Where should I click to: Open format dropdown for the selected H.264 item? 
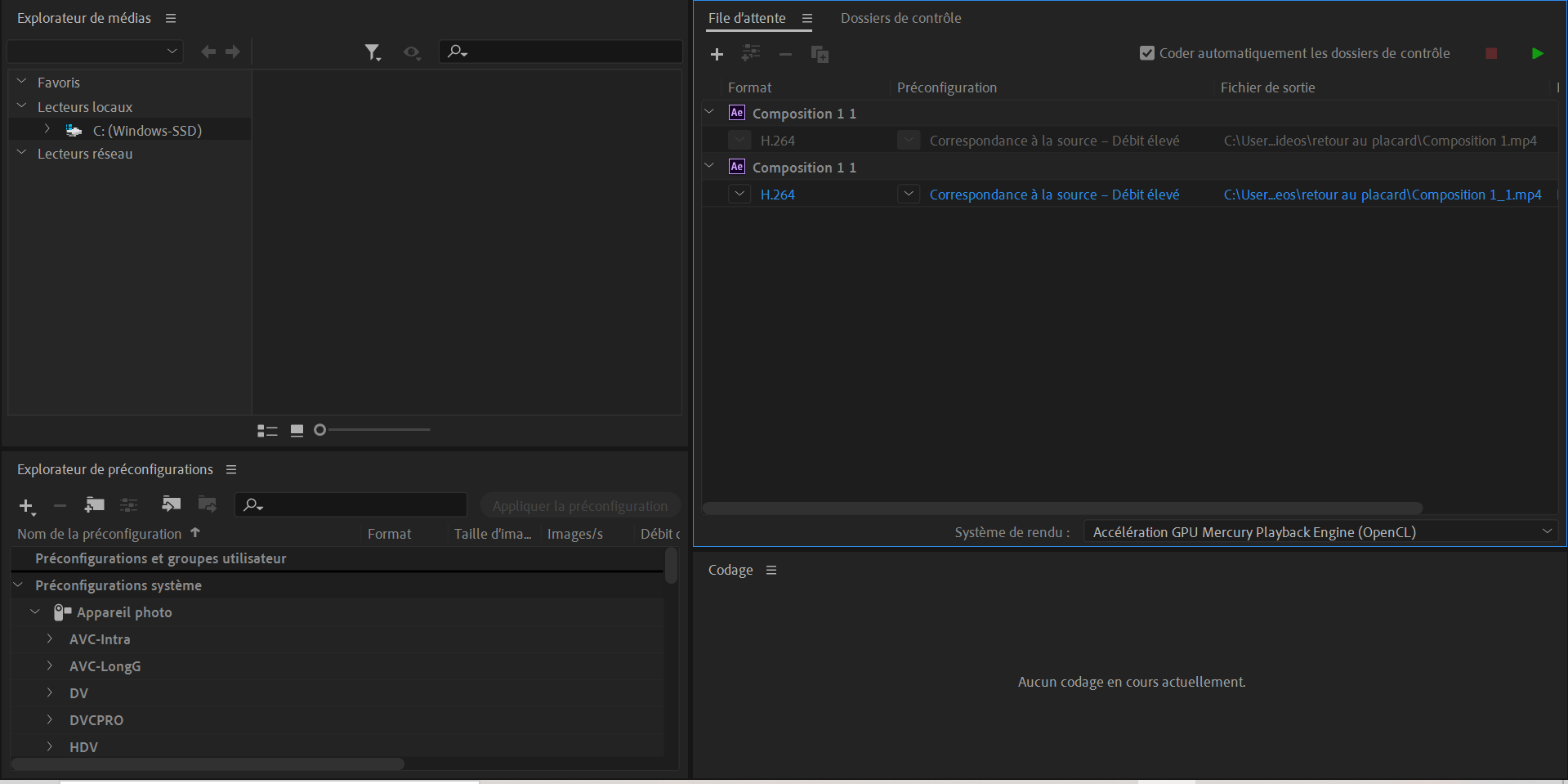tap(739, 194)
